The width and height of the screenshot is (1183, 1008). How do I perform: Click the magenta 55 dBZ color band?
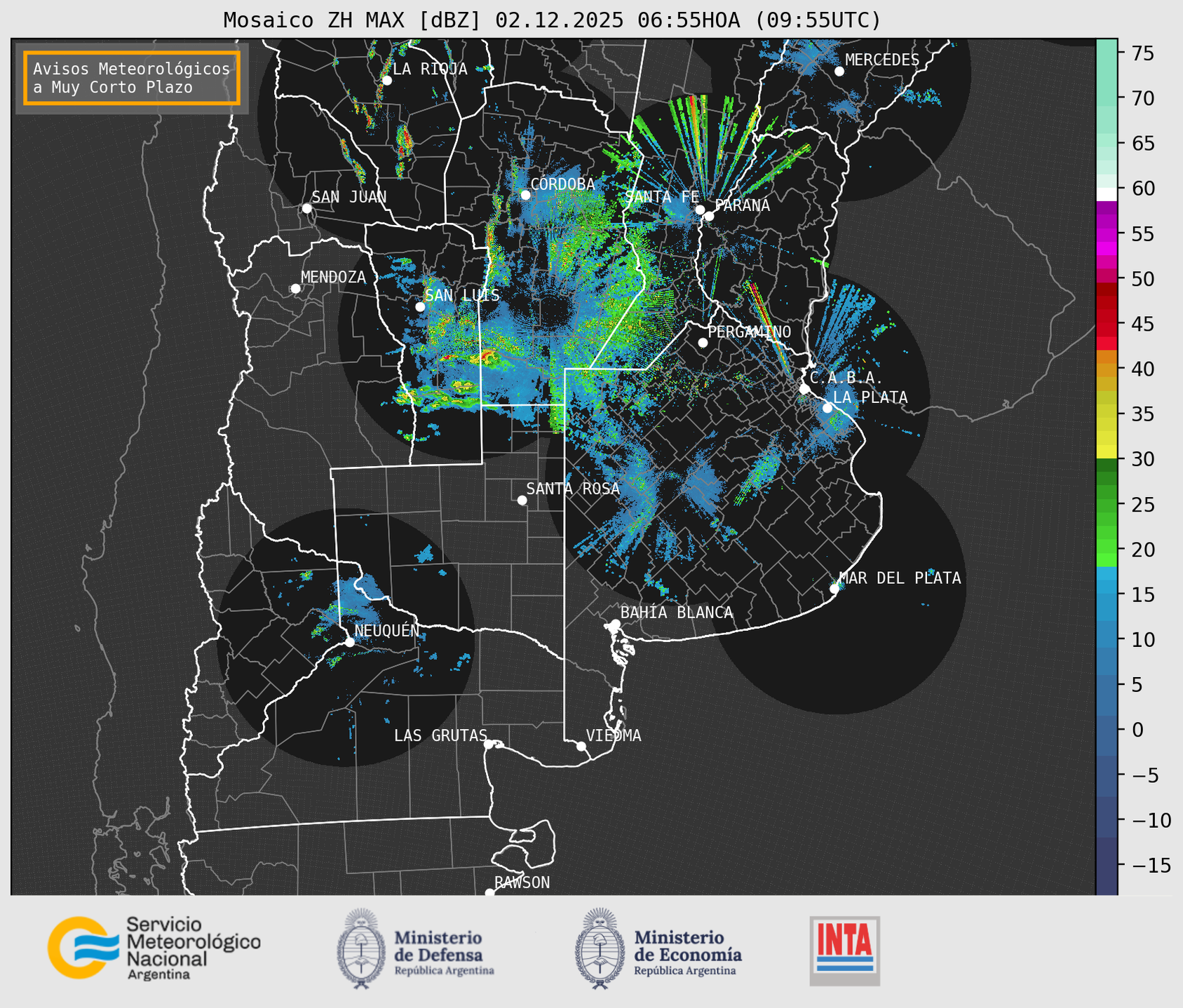click(1107, 234)
